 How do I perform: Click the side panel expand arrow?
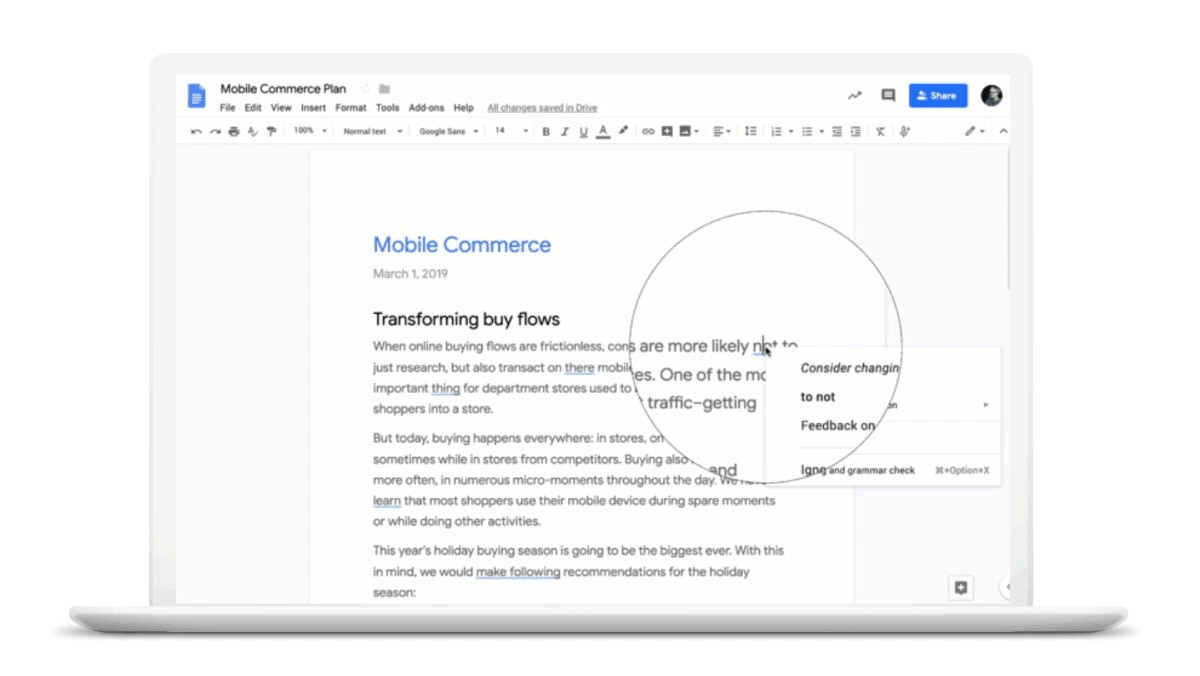click(1007, 587)
